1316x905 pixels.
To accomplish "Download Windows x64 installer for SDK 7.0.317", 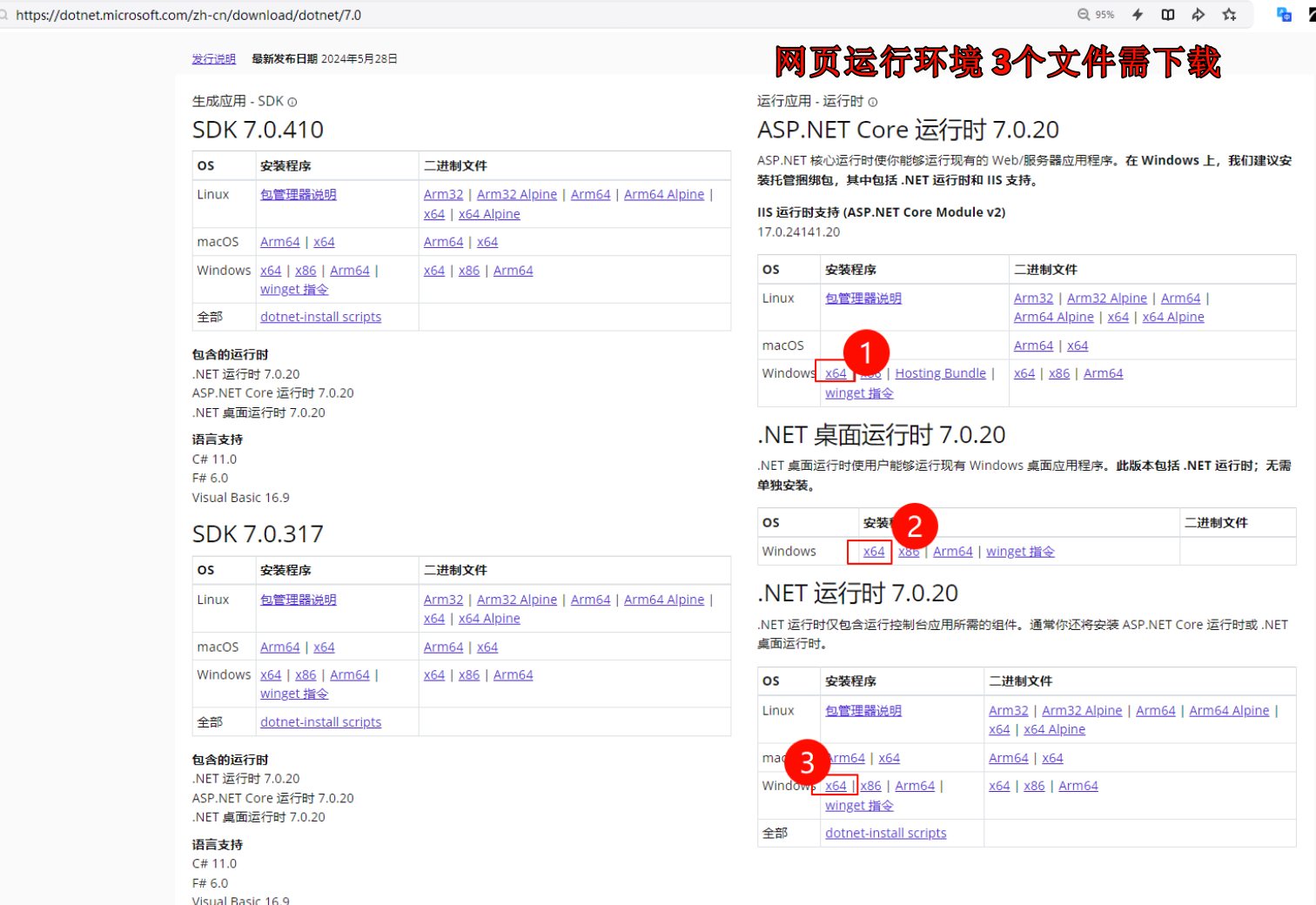I will click(x=271, y=675).
